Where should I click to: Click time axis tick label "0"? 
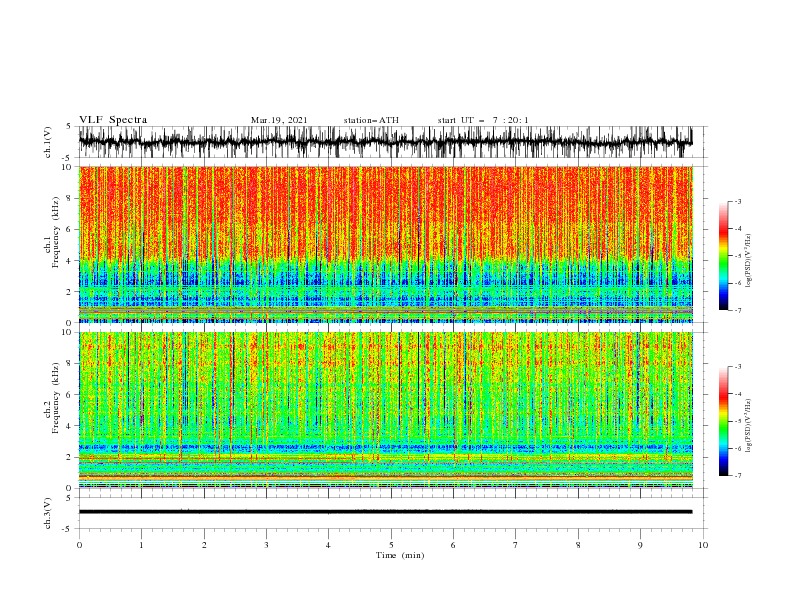click(x=79, y=545)
